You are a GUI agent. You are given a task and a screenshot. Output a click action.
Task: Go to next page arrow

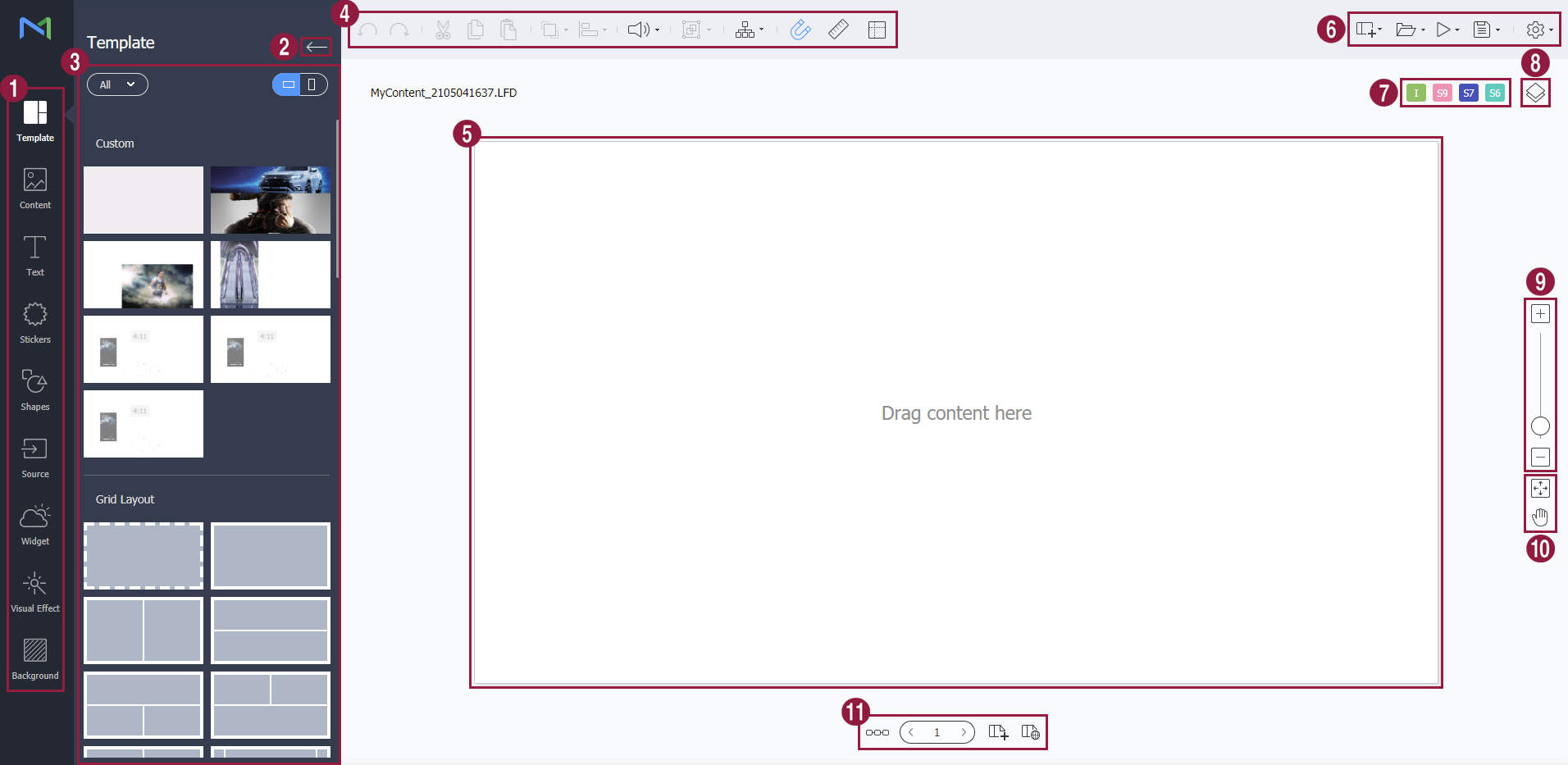coord(964,732)
